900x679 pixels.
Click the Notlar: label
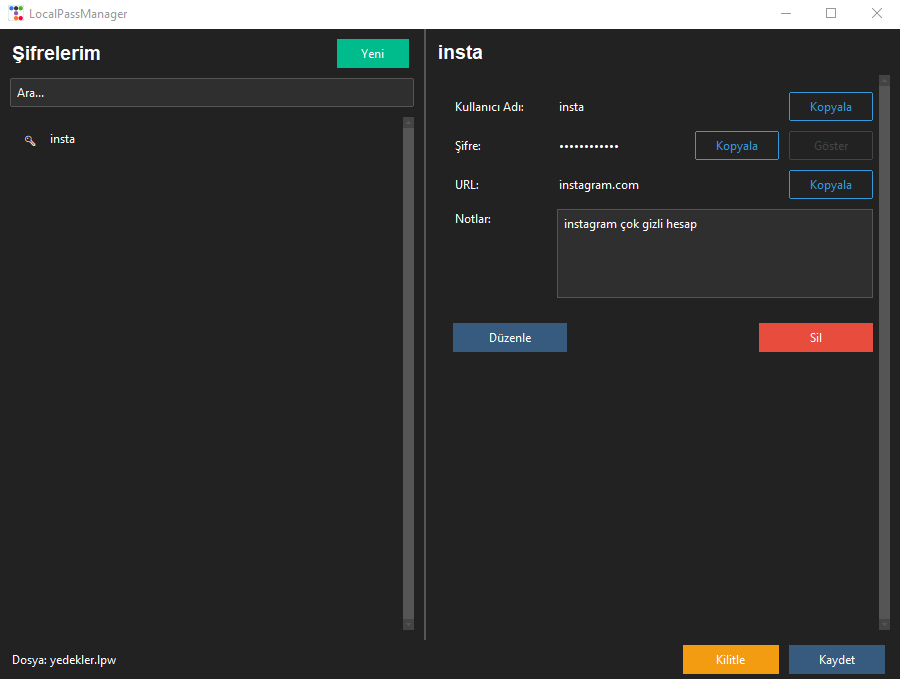point(473,219)
